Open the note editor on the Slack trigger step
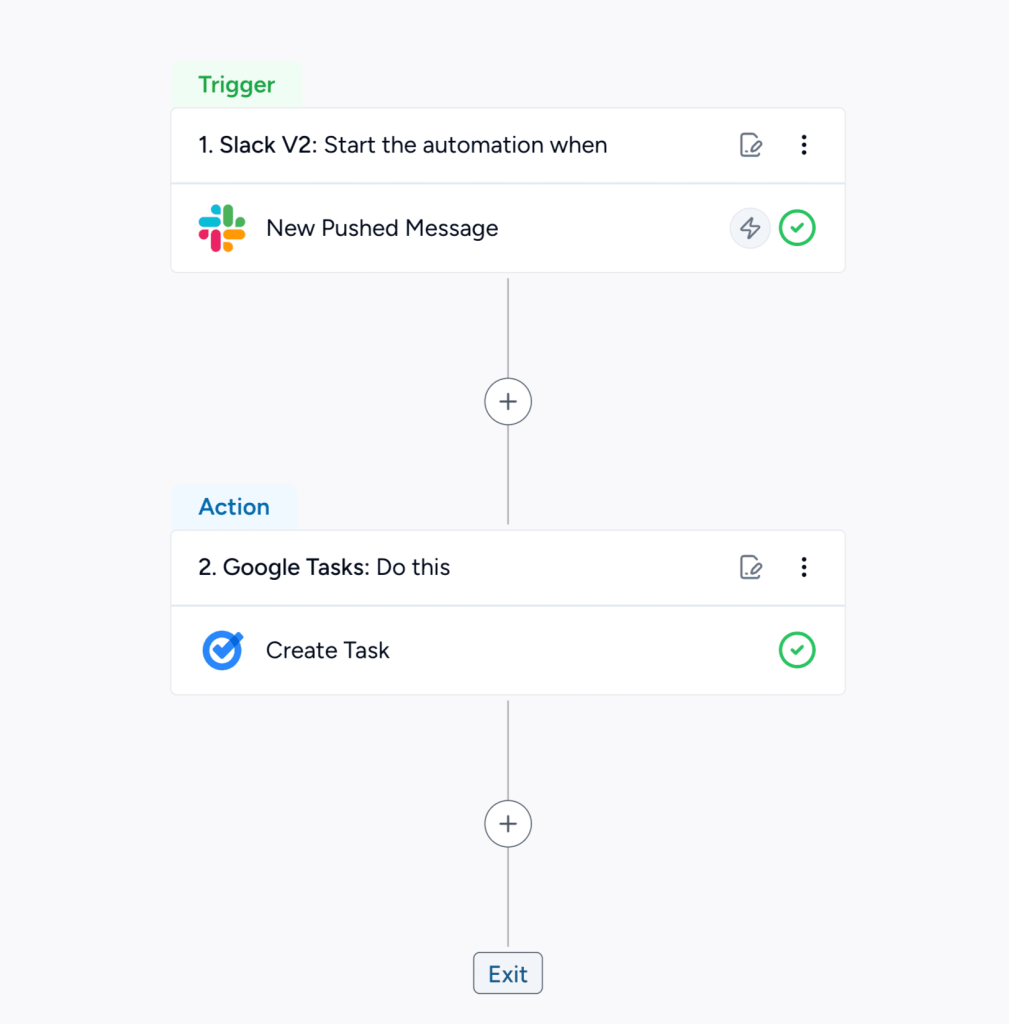The width and height of the screenshot is (1009, 1024). pyautogui.click(x=751, y=146)
